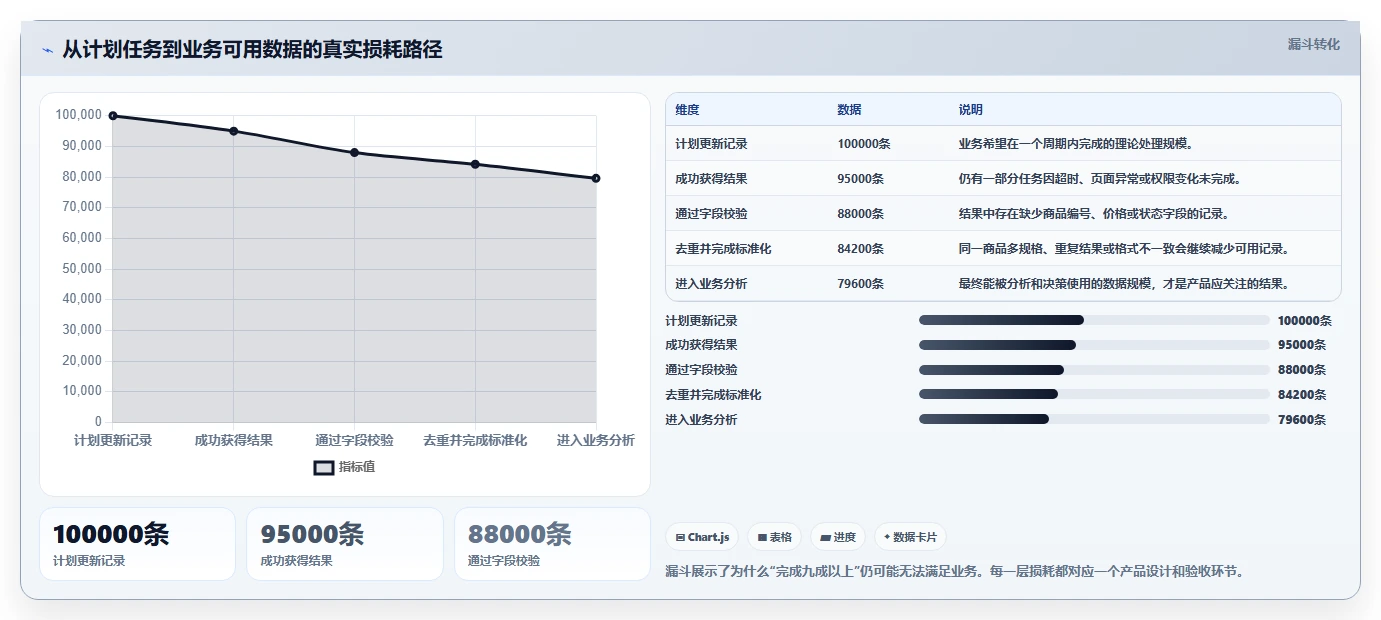Click the description starting 结果中存在缺少商品编号
Viewport: 1381px width, 620px height.
coord(1094,214)
